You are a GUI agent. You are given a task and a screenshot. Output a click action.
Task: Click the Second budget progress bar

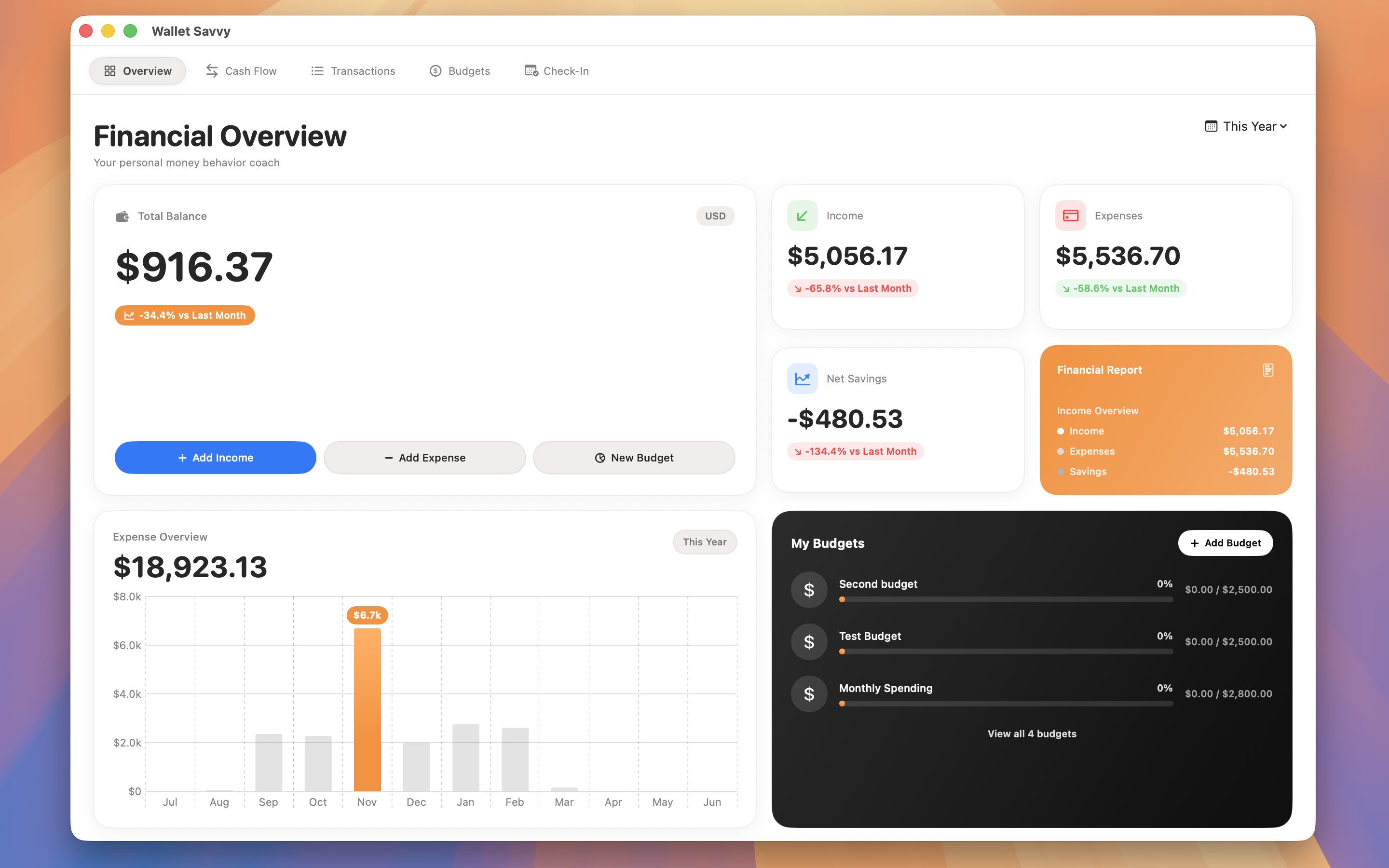pos(1006,599)
